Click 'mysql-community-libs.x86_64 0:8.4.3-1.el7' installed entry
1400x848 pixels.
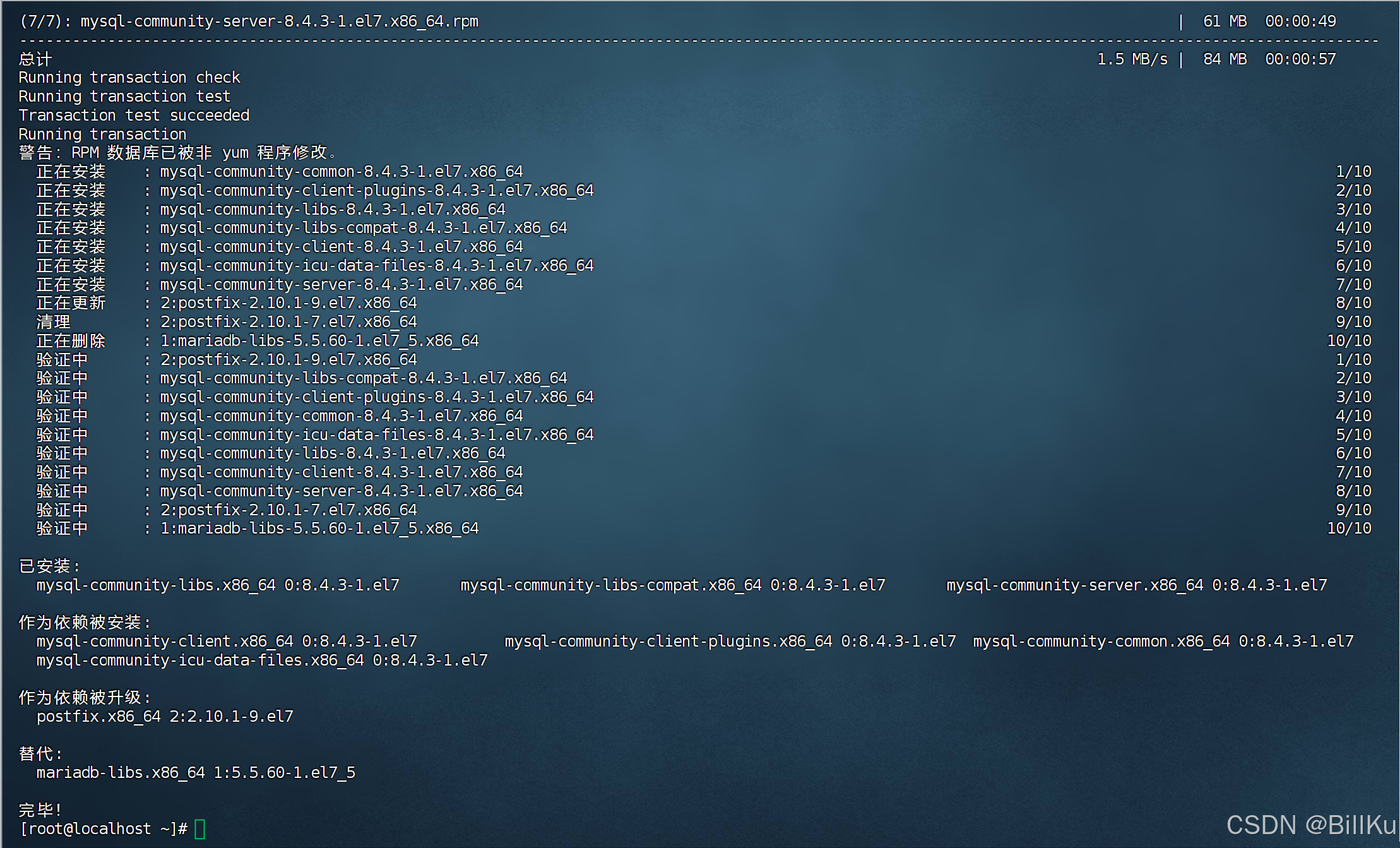218,585
